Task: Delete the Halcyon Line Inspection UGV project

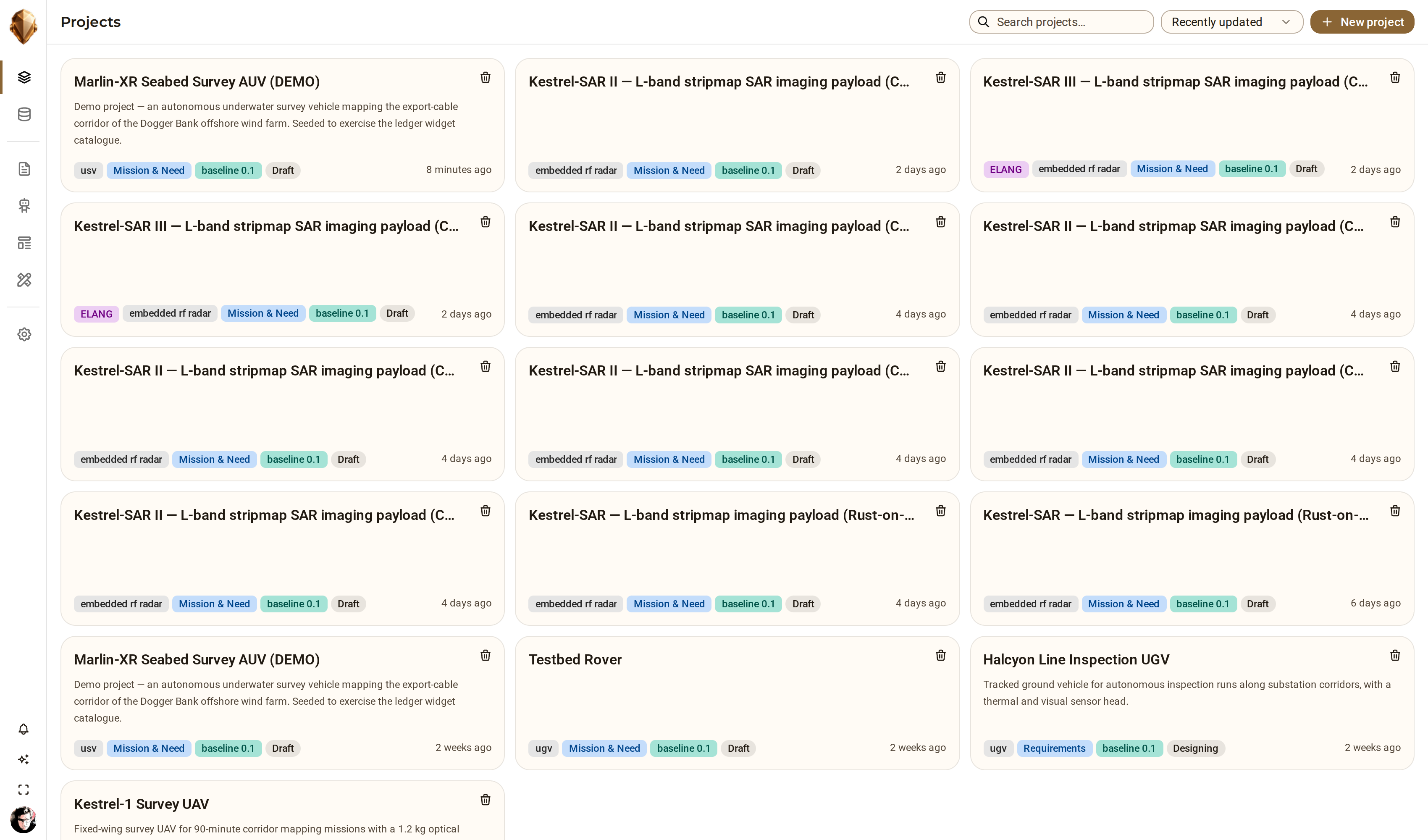Action: coord(1394,655)
